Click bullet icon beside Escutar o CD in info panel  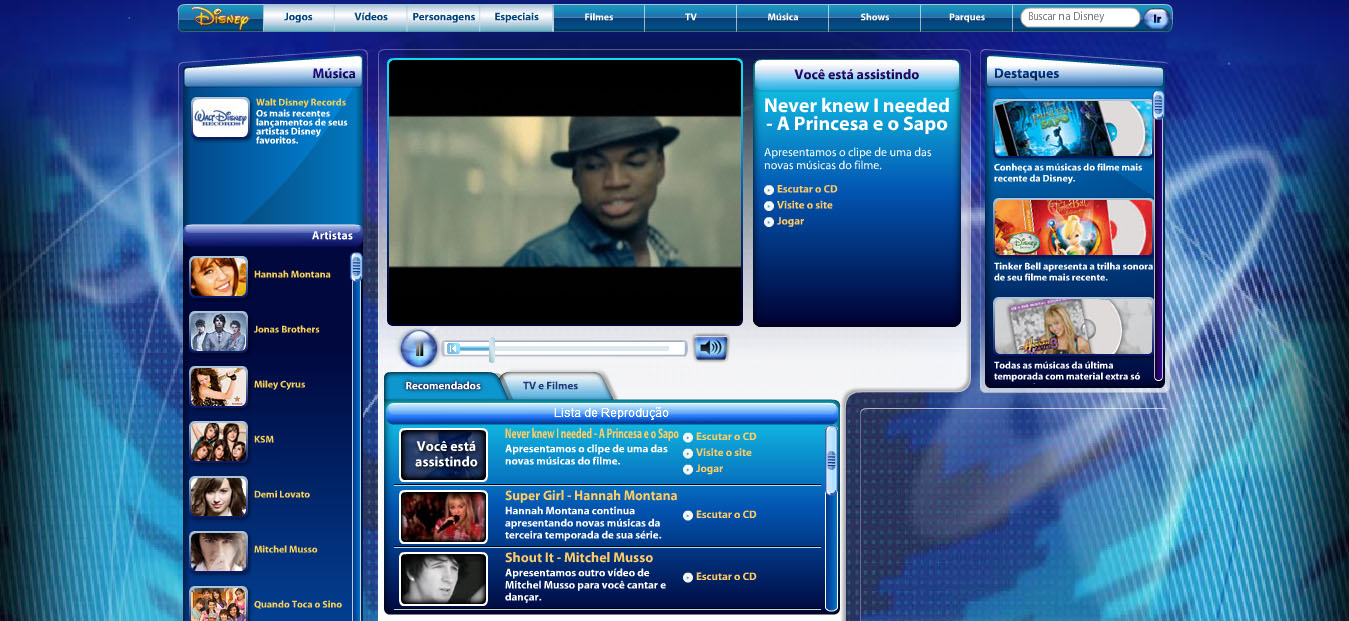(x=769, y=190)
